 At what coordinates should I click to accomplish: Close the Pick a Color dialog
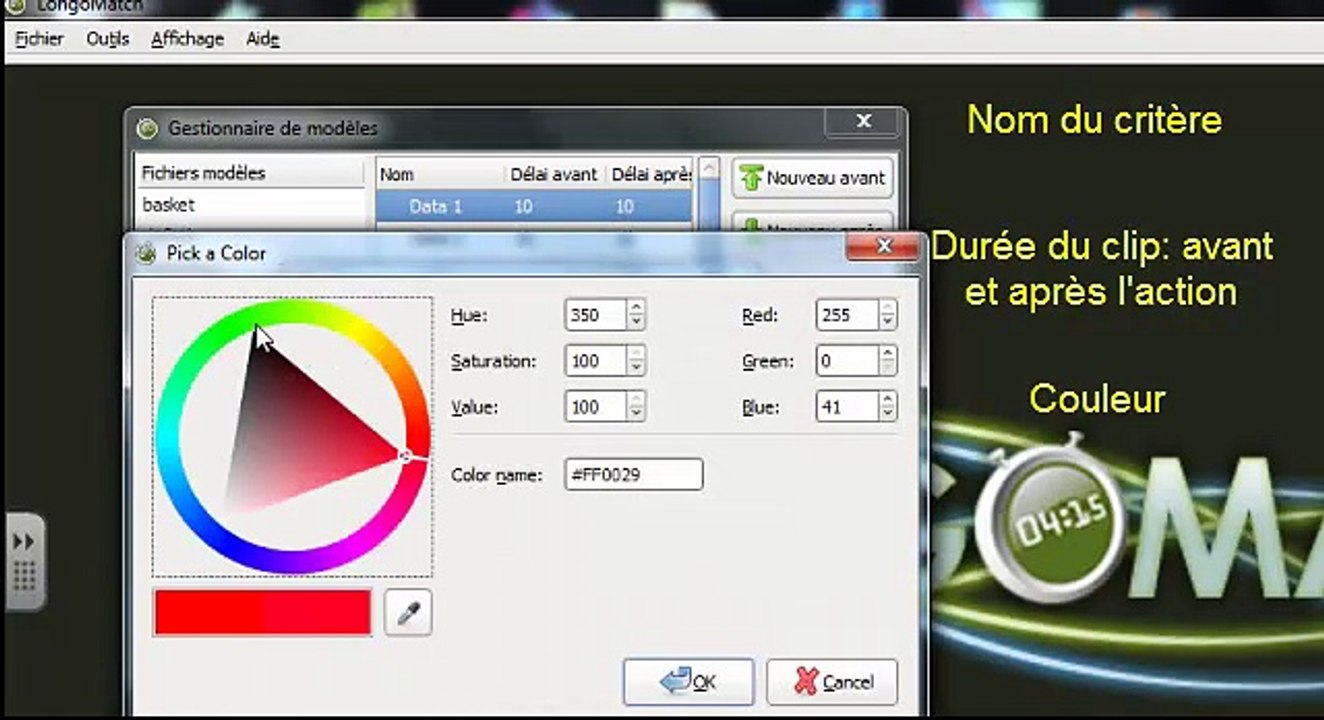(x=883, y=246)
